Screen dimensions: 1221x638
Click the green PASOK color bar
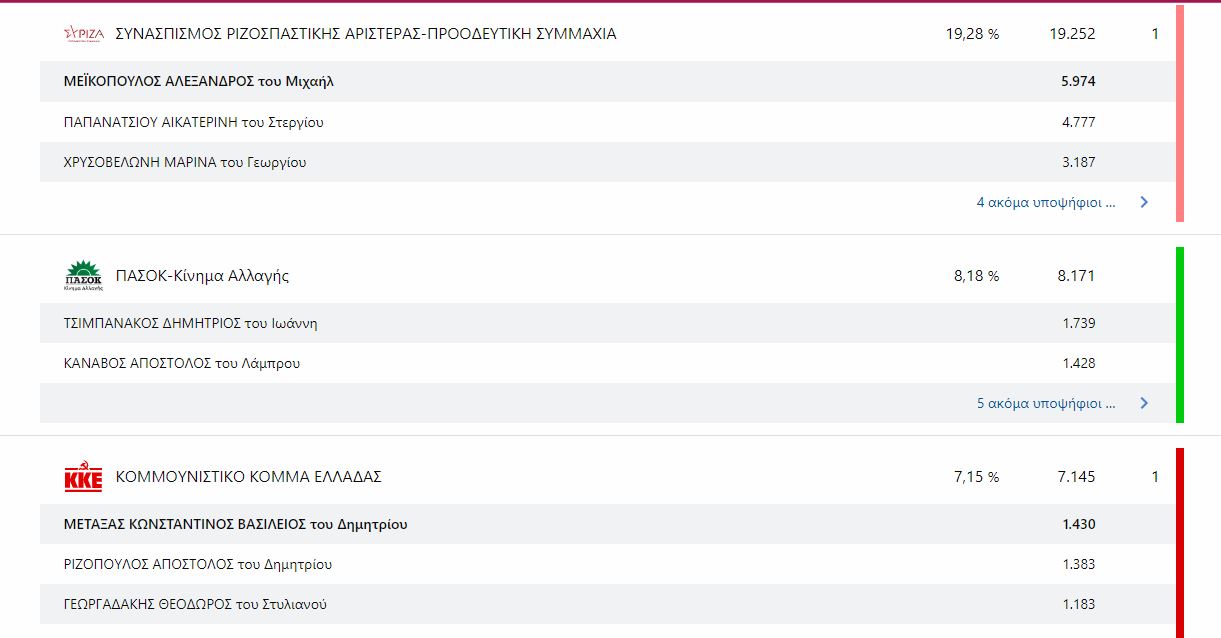pos(1180,335)
